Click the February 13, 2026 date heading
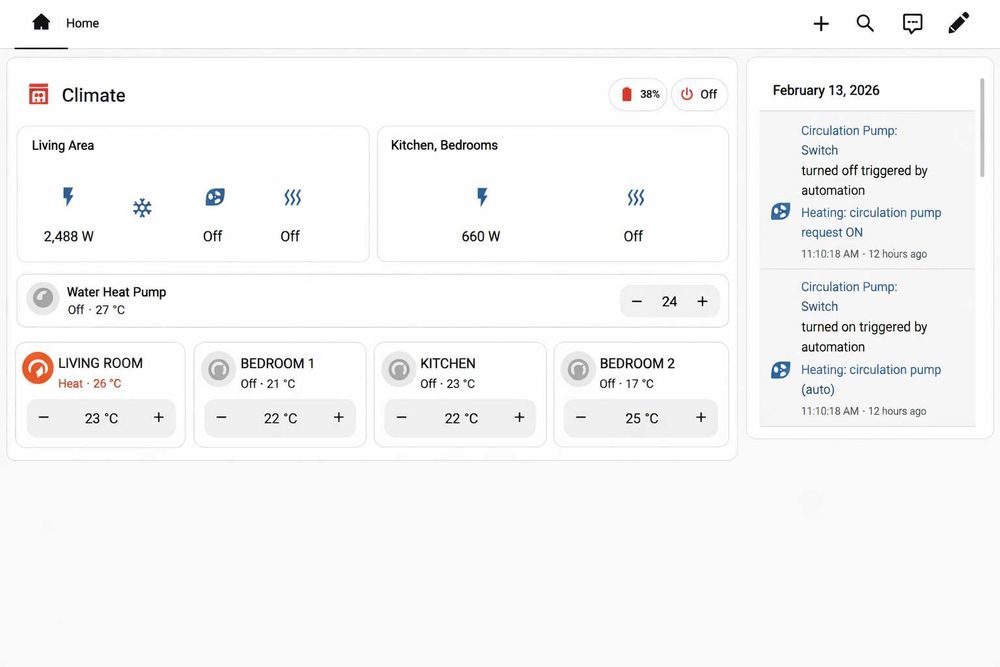Screen dimensions: 1000x667 (826, 91)
